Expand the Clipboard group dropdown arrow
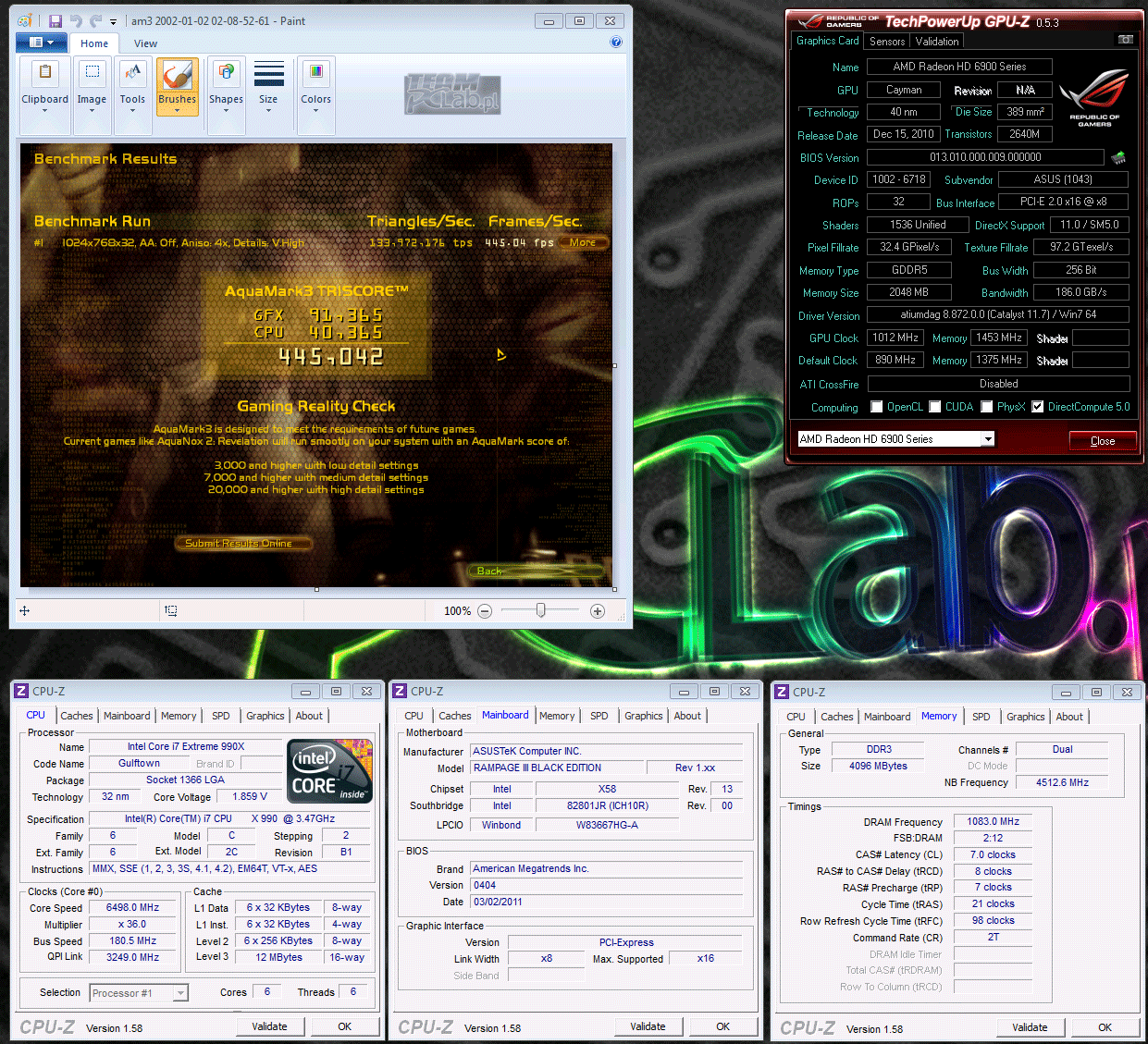Viewport: 1148px width, 1044px height. pyautogui.click(x=44, y=111)
